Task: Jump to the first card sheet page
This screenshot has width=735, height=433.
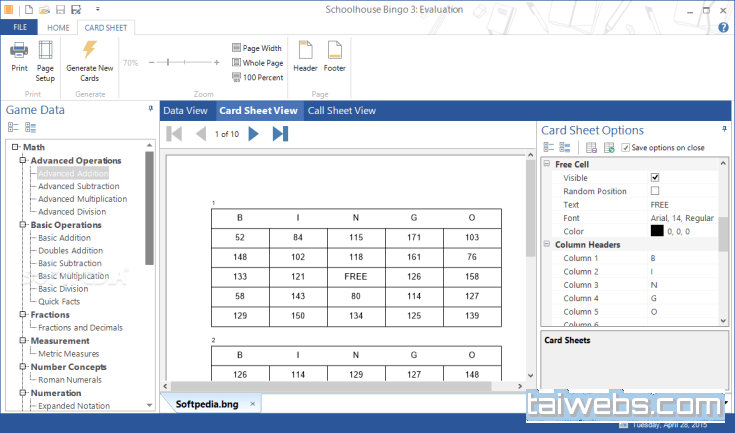Action: tap(174, 133)
